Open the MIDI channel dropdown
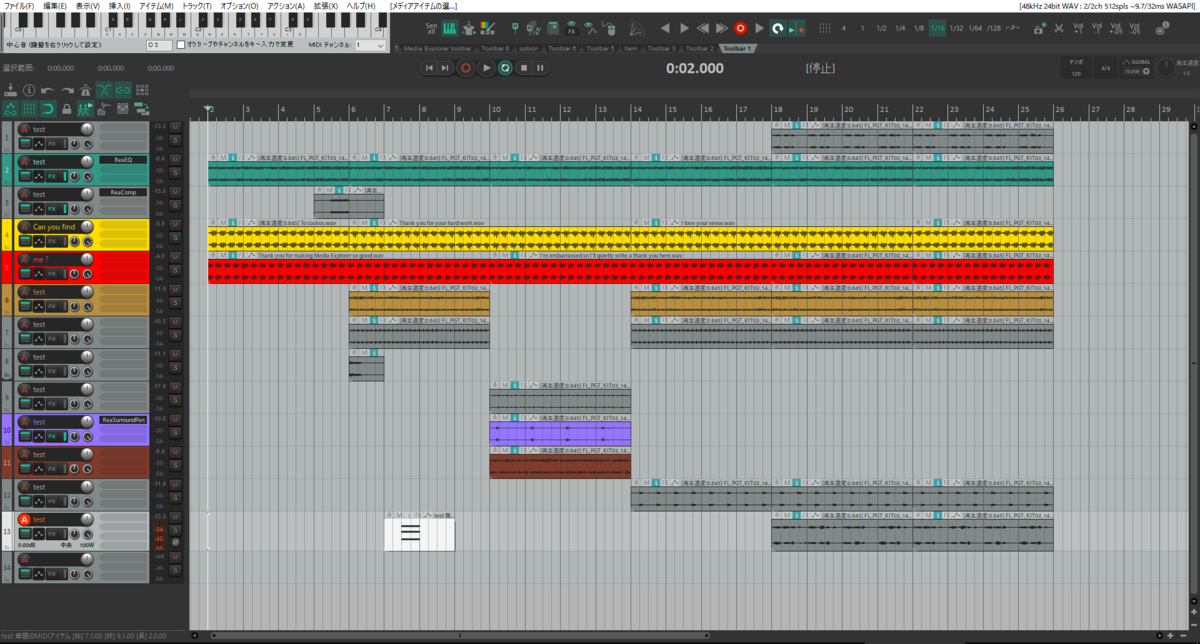The height and width of the screenshot is (644, 1200). (370, 45)
